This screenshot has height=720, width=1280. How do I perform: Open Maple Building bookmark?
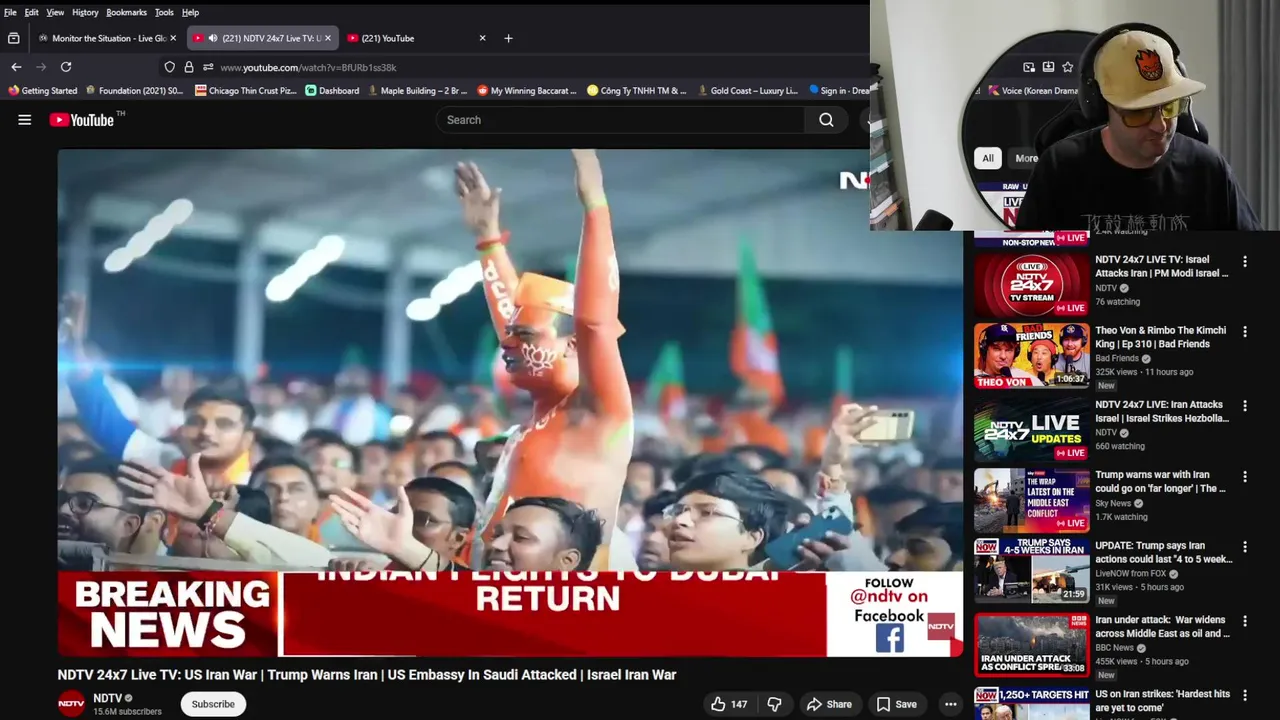[x=418, y=91]
